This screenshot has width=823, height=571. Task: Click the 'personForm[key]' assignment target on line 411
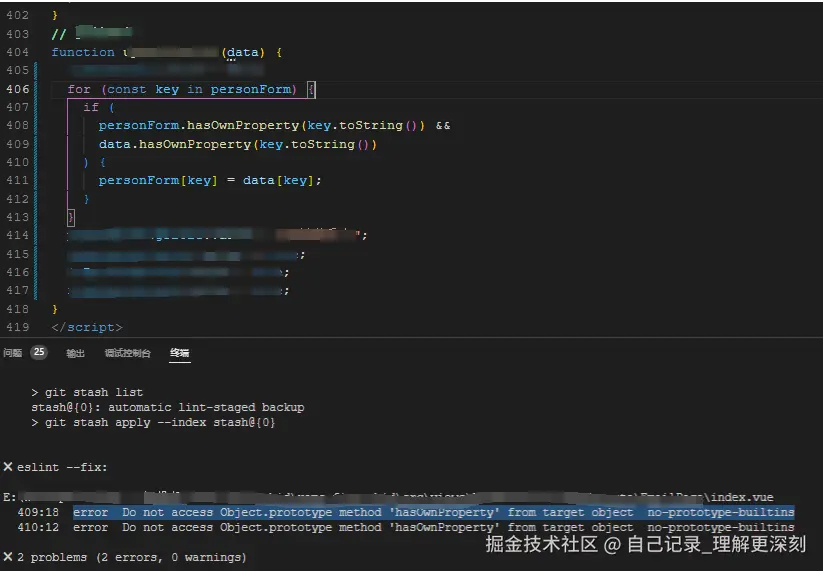click(158, 181)
